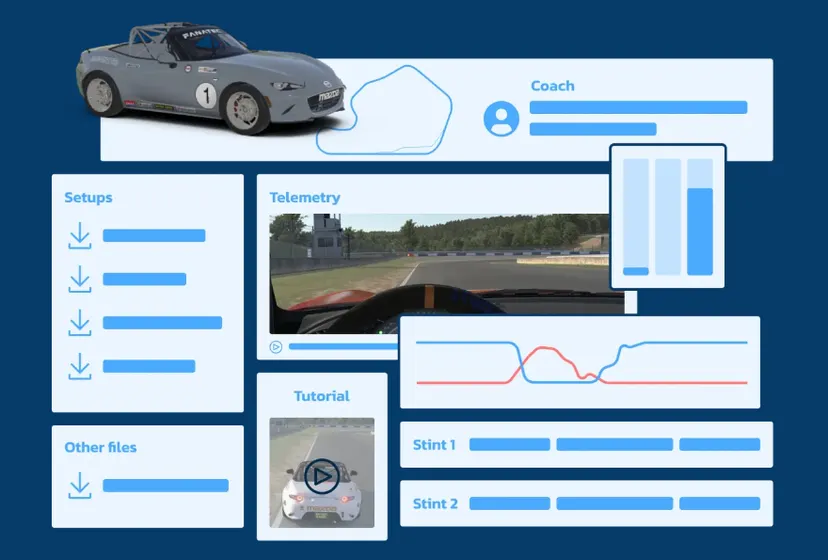Play the Telemetry video with the small play icon
The height and width of the screenshot is (560, 828).
coord(276,347)
